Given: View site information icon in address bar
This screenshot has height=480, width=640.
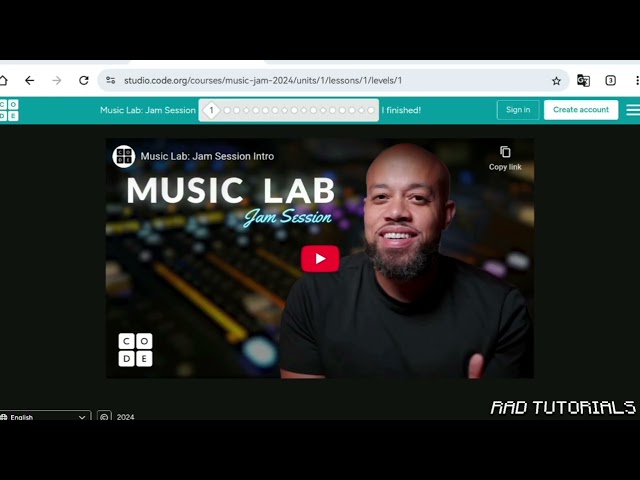Looking at the screenshot, I should pyautogui.click(x=111, y=80).
